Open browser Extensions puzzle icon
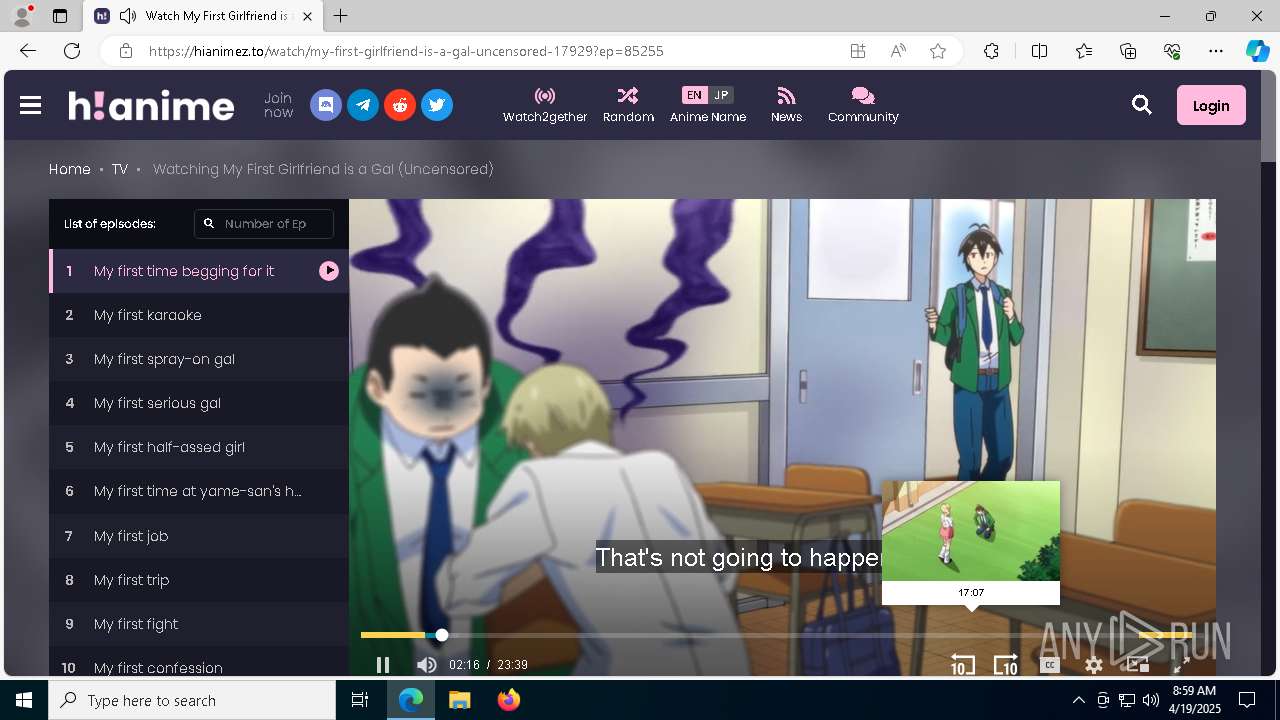This screenshot has width=1280, height=720. click(991, 51)
